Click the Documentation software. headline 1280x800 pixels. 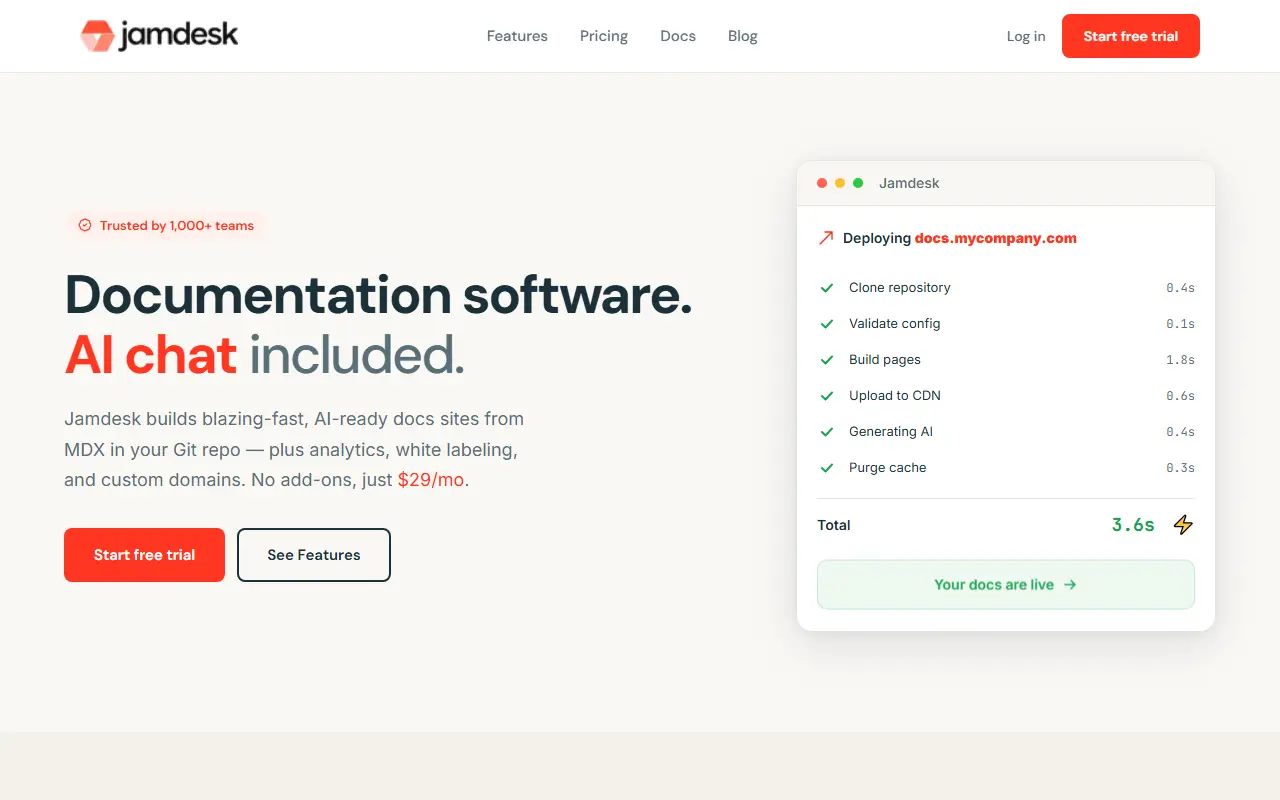[x=378, y=295]
